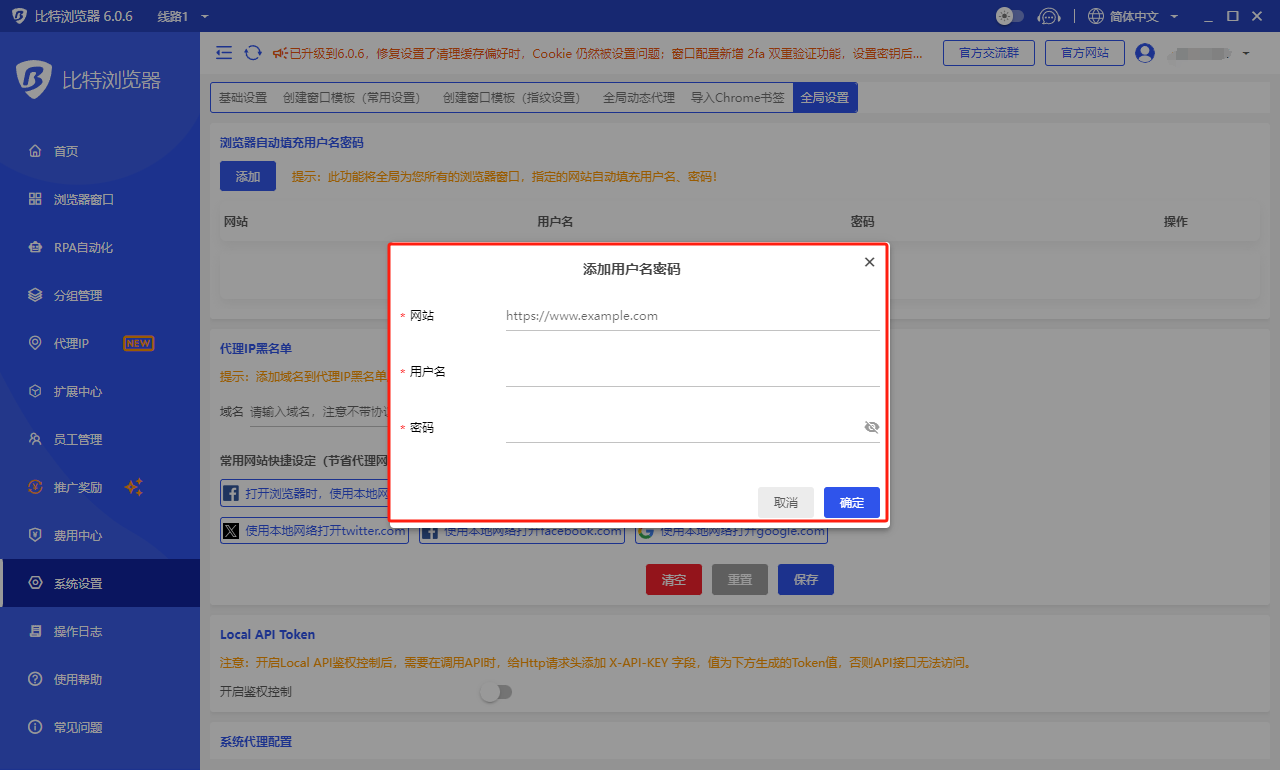Screen dimensions: 1280x770
Task: Click the globe language icon
Action: click(x=1096, y=16)
